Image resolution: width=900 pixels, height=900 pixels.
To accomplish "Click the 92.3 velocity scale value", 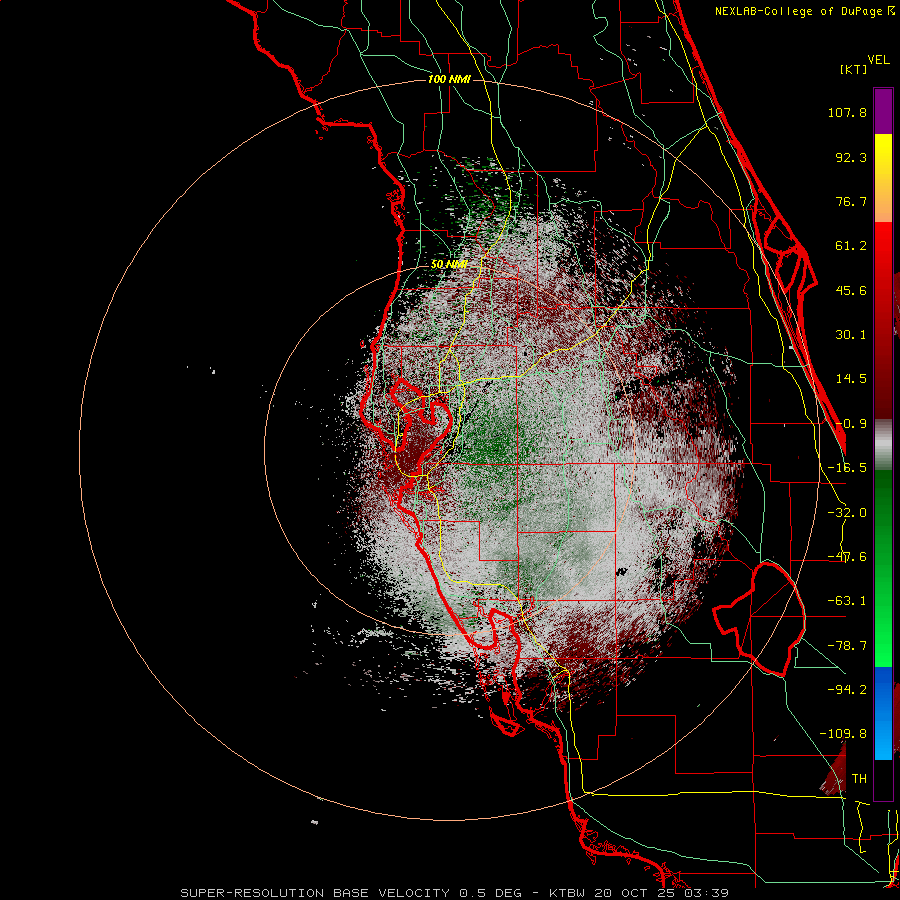I will (851, 157).
